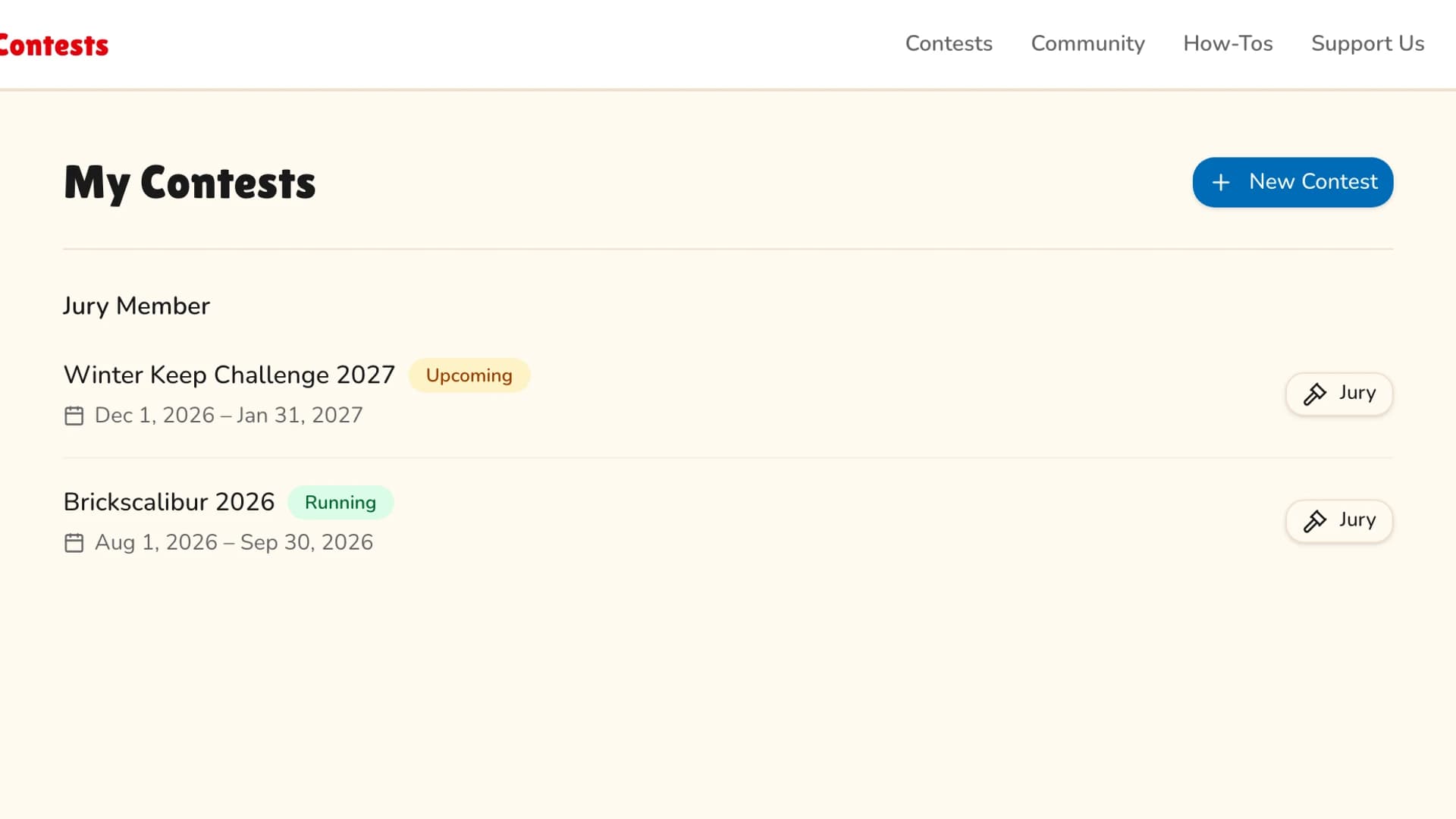Image resolution: width=1456 pixels, height=819 pixels.
Task: Click the Upcoming status badge
Action: click(469, 375)
